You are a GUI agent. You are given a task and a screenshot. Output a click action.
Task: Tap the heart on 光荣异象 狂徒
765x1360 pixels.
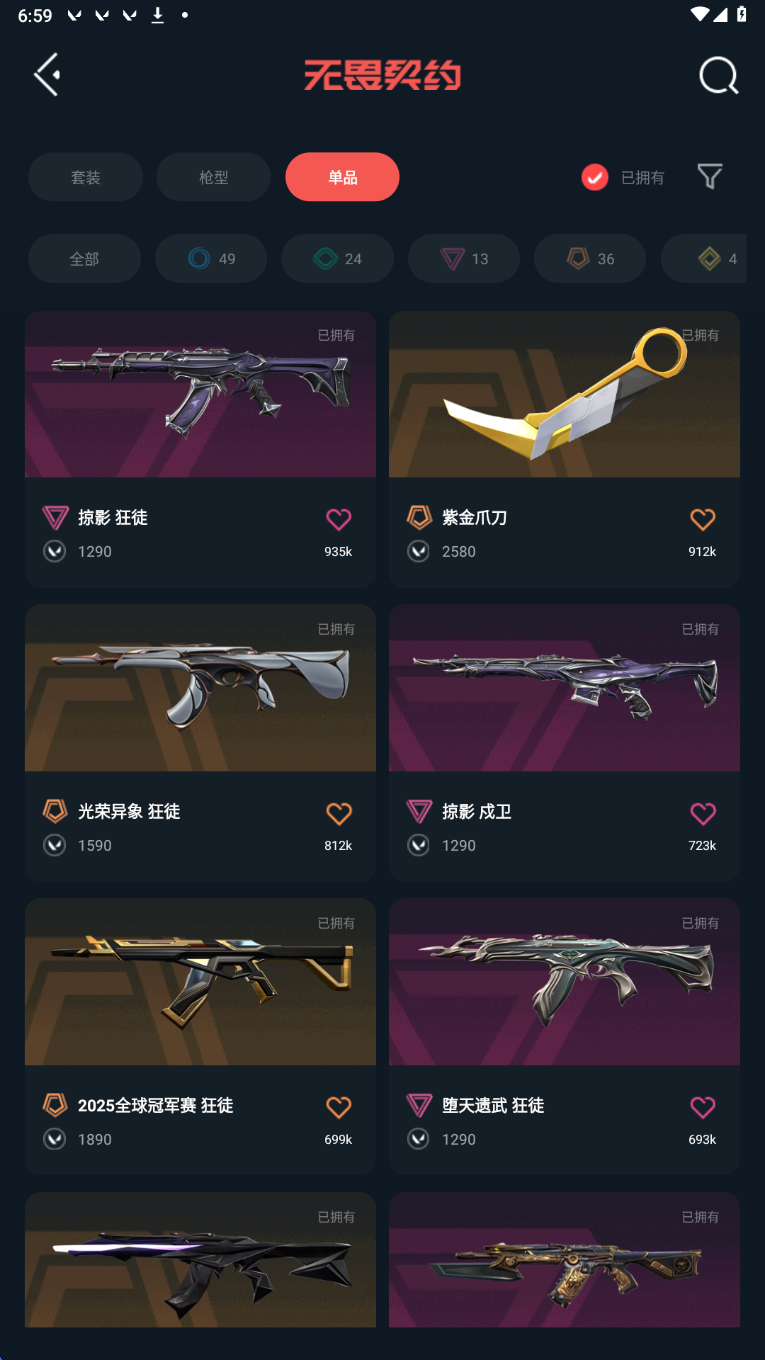pyautogui.click(x=339, y=813)
